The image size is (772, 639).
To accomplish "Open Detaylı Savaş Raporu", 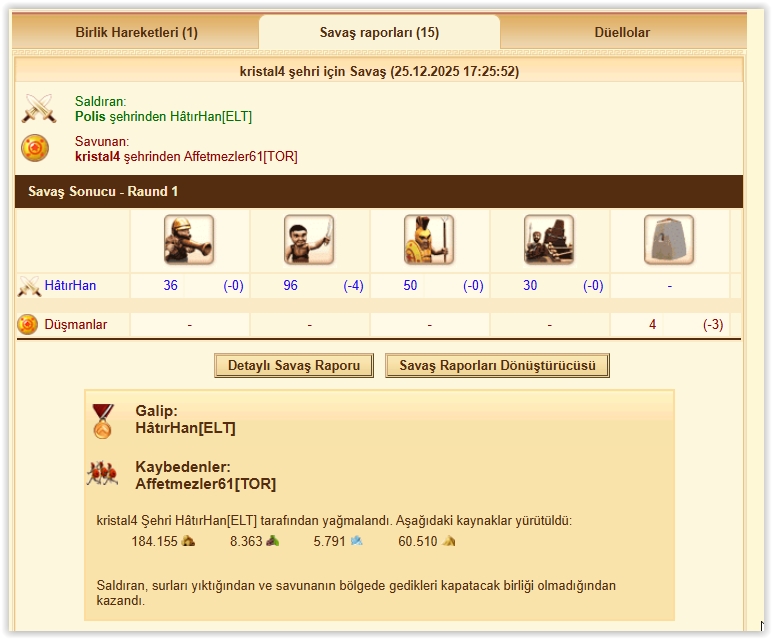I will [x=294, y=366].
